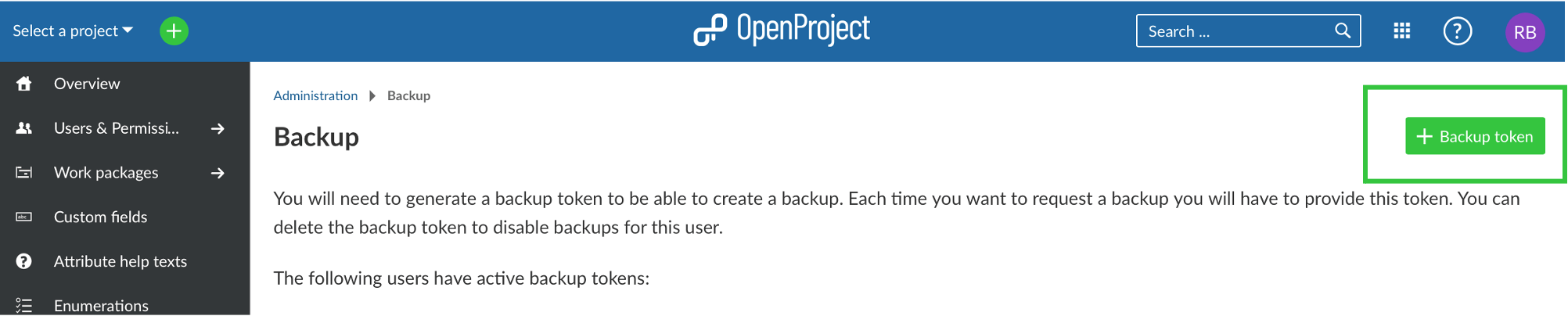Follow the Administration breadcrumb link

(x=315, y=95)
